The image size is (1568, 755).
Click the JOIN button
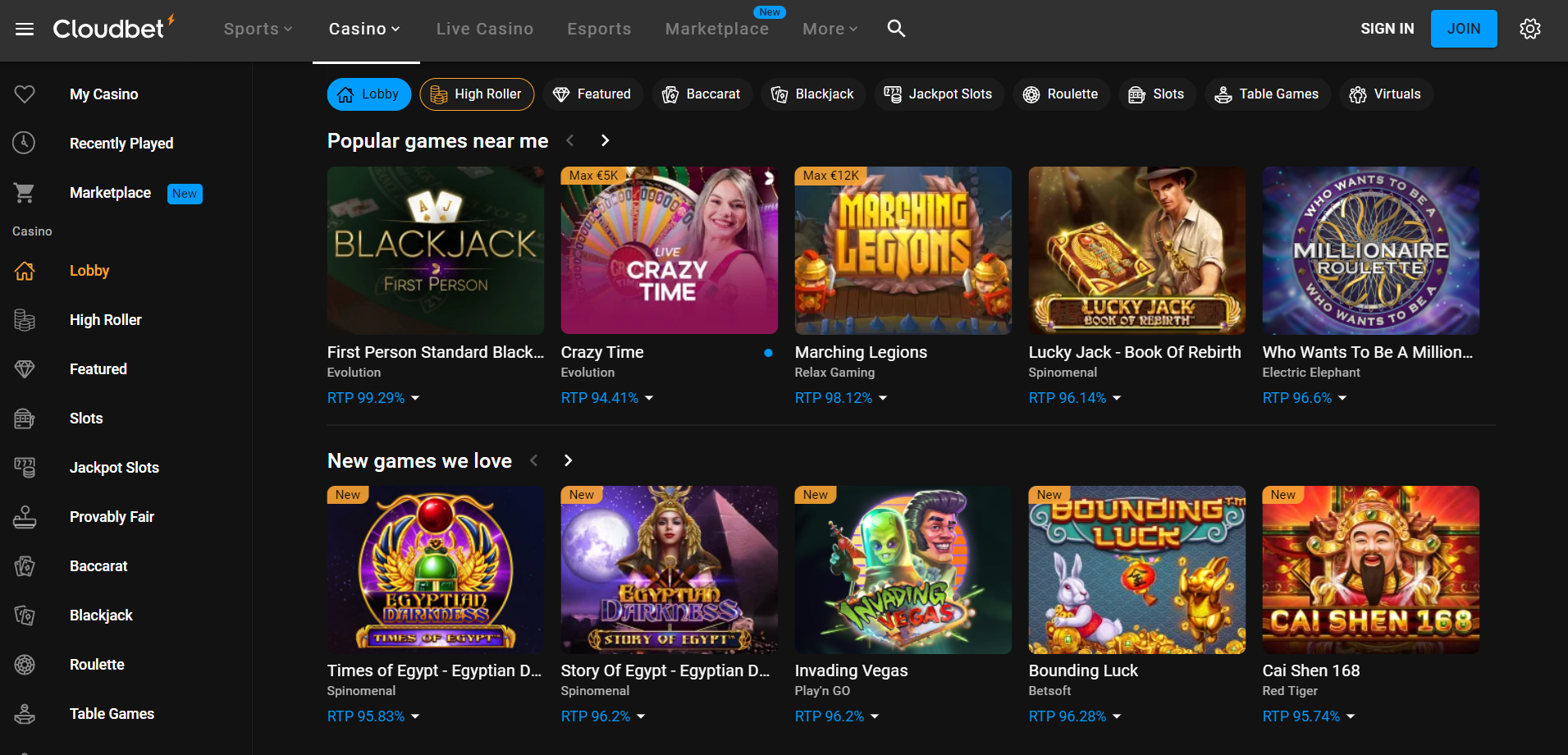(x=1463, y=29)
